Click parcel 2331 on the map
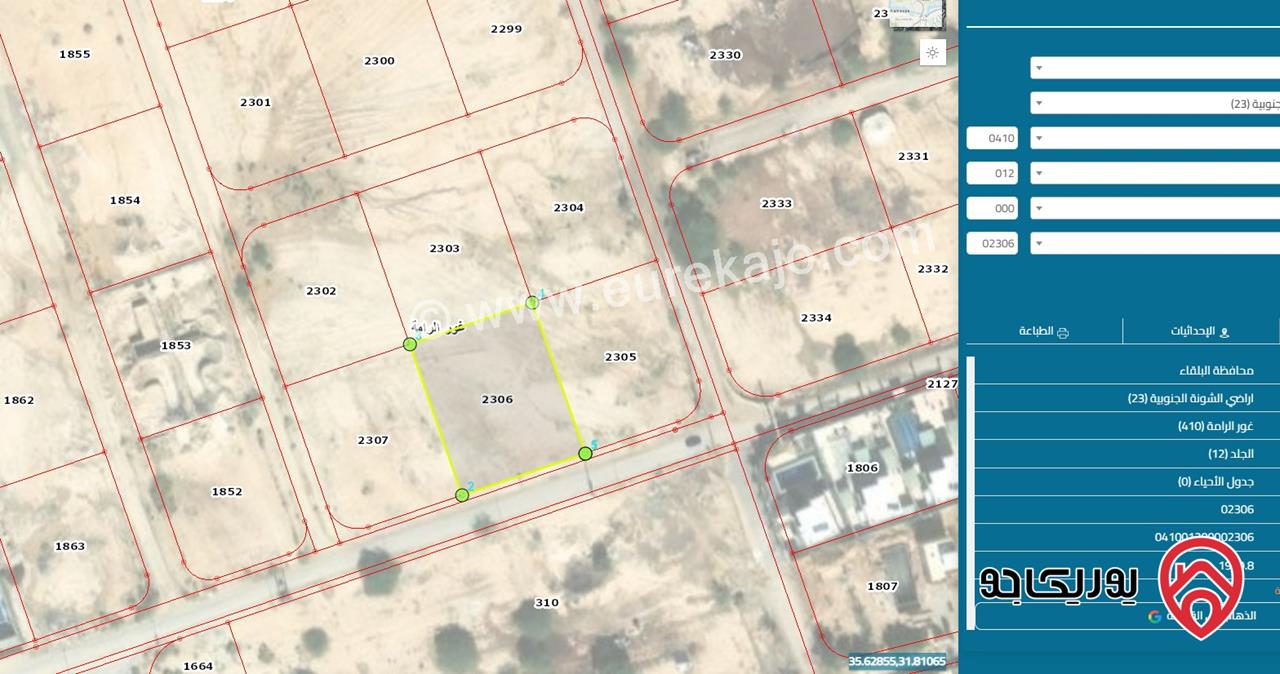1280x674 pixels. pyautogui.click(x=913, y=156)
